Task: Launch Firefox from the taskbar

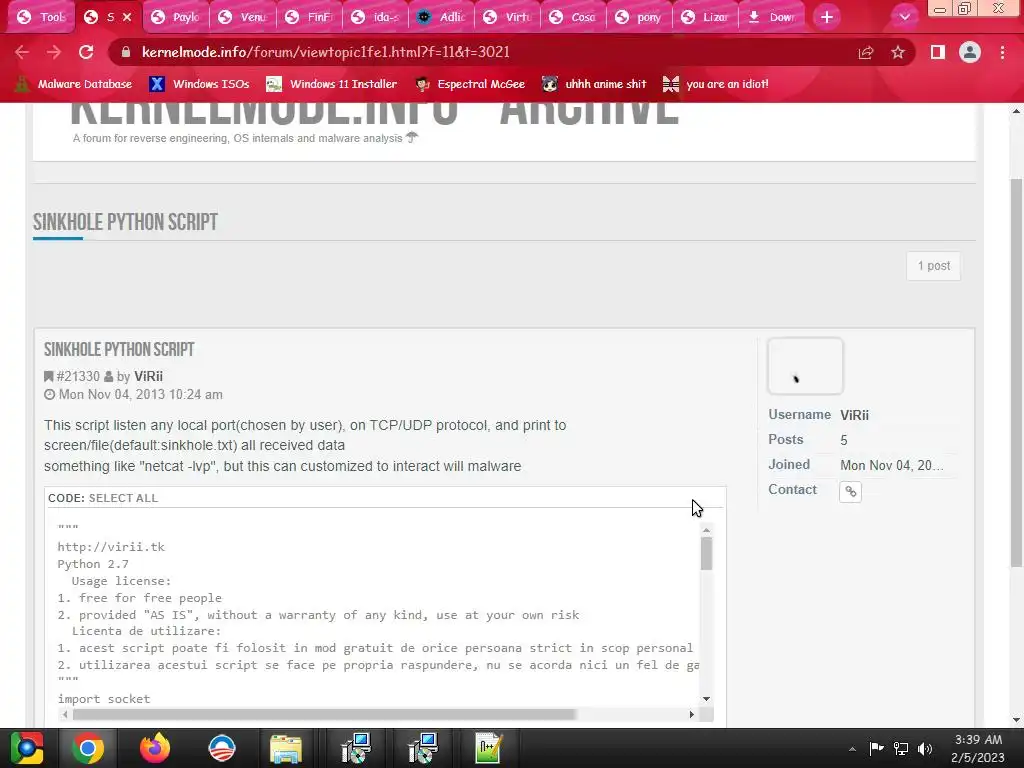Action: 155,748
